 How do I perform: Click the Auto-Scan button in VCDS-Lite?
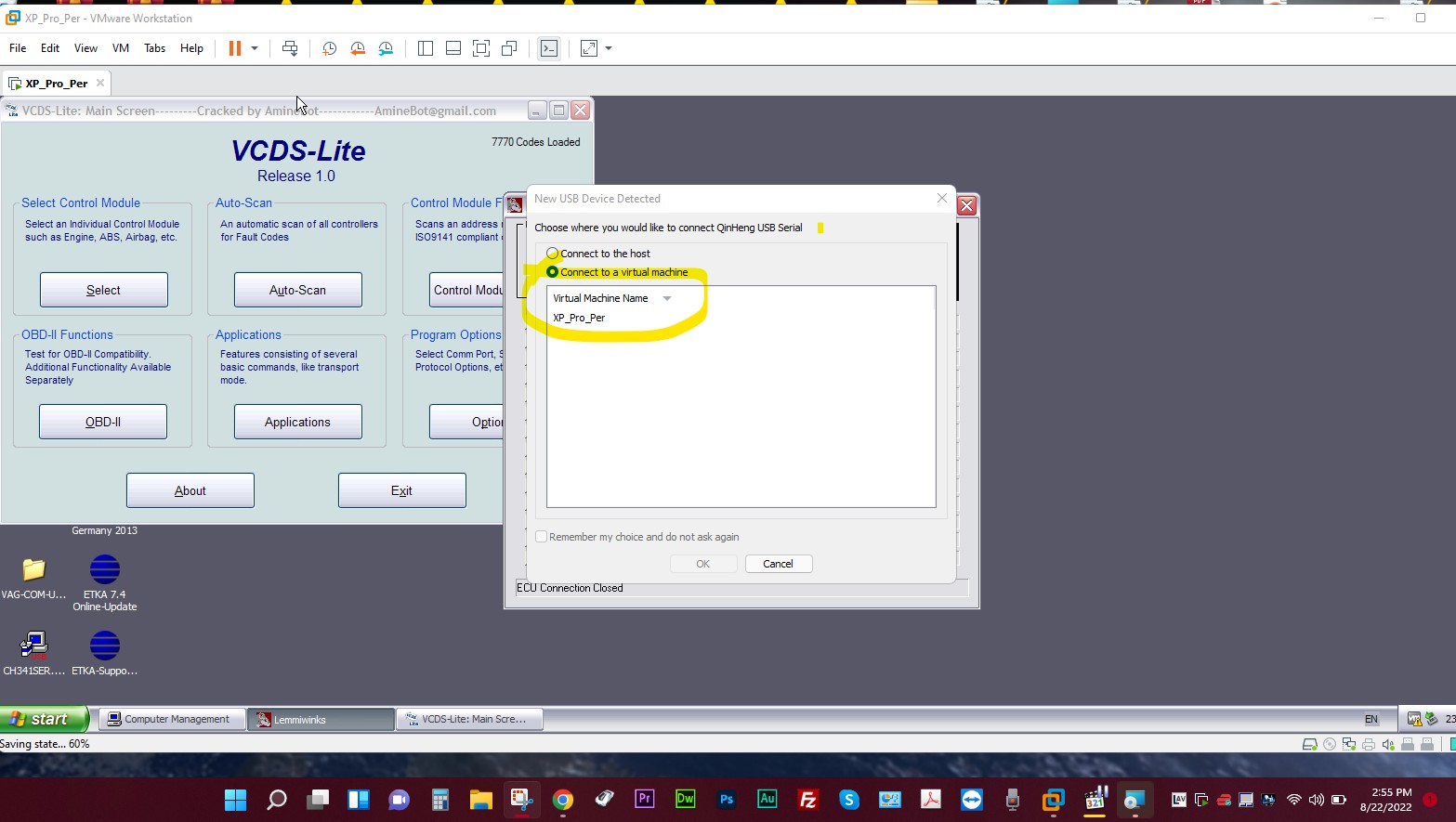coord(298,290)
